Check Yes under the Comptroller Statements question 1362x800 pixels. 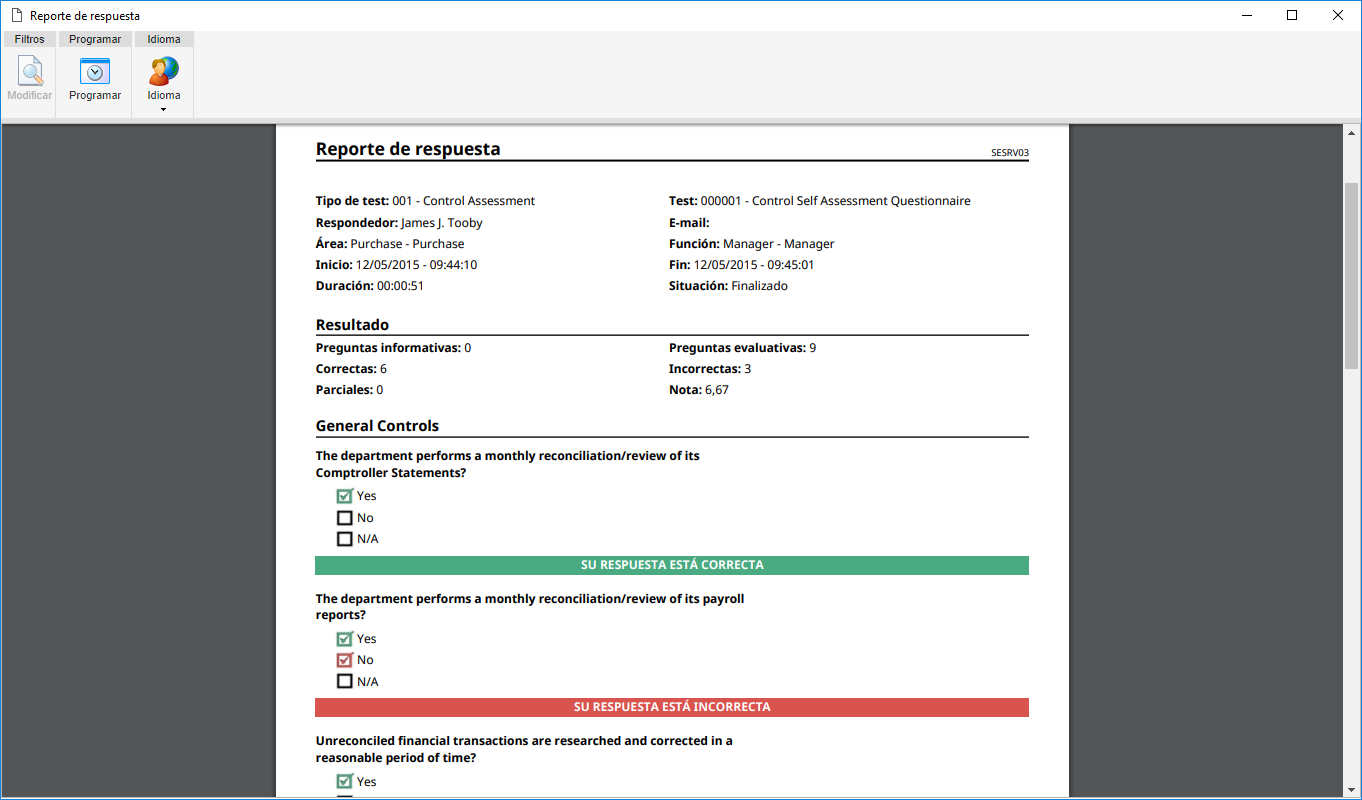[x=345, y=496]
